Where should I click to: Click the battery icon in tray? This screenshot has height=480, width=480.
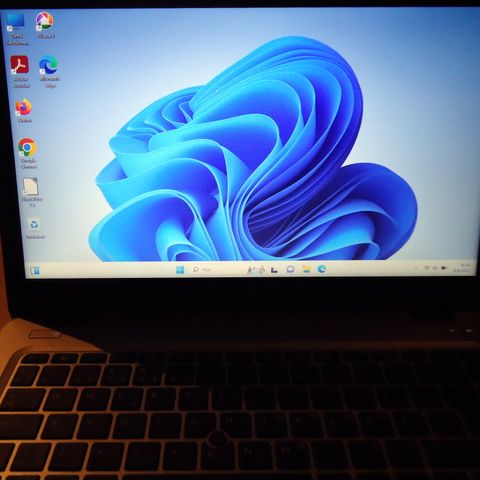(x=444, y=268)
